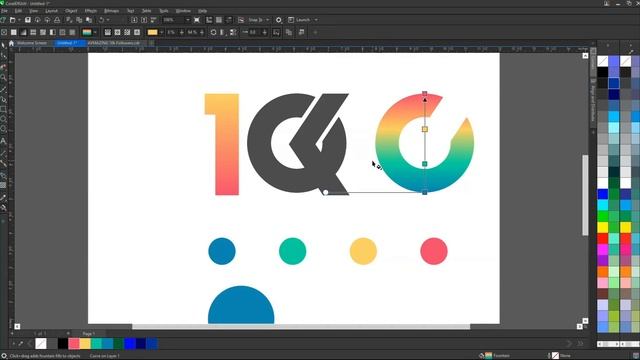Select the Eyedropper tool in the toolbox
The height and width of the screenshot is (360, 640).
pyautogui.click(x=3, y=198)
